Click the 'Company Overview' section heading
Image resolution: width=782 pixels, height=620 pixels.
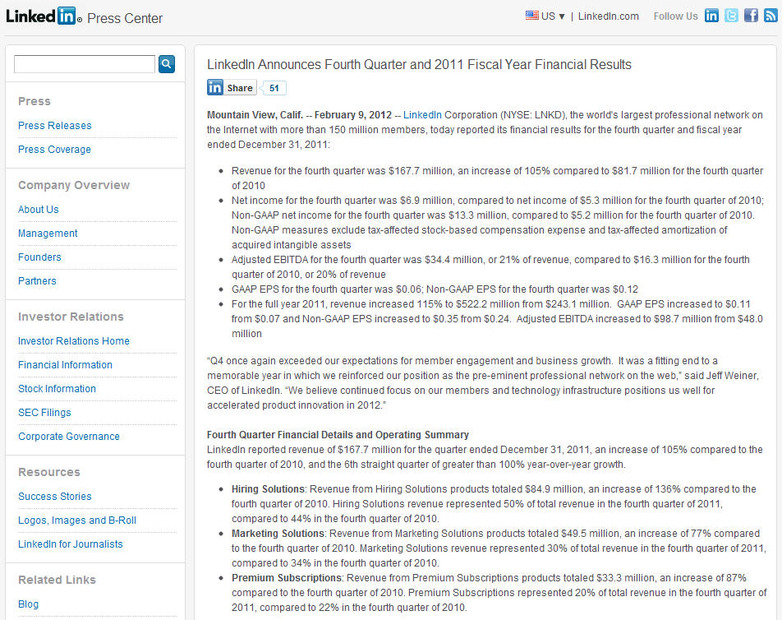tap(74, 185)
